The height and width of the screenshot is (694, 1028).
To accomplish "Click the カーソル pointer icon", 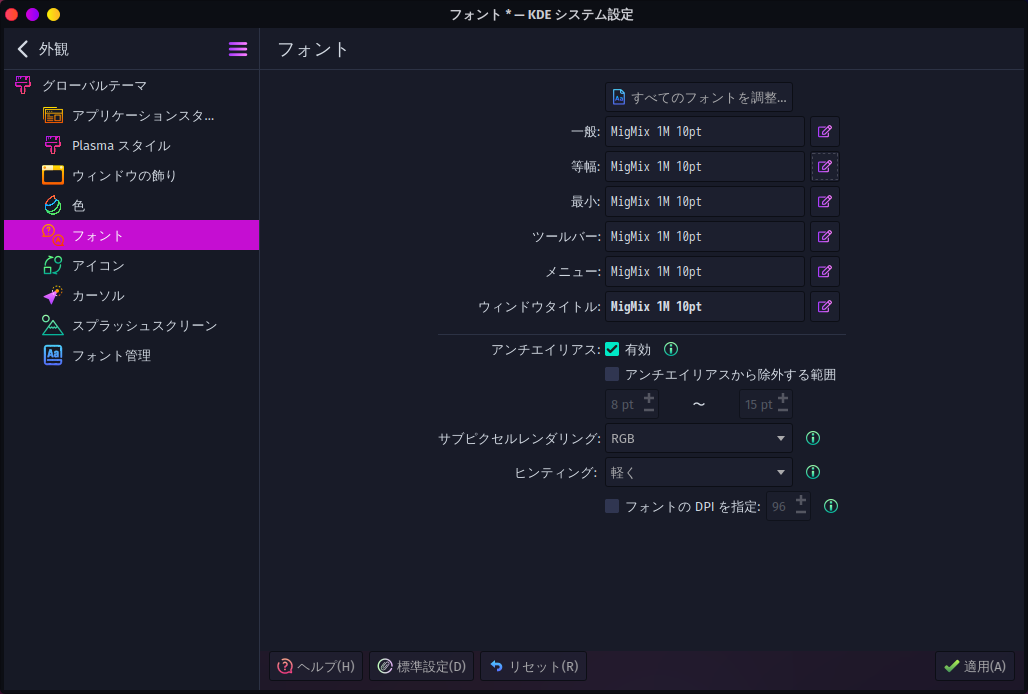I will 53,295.
